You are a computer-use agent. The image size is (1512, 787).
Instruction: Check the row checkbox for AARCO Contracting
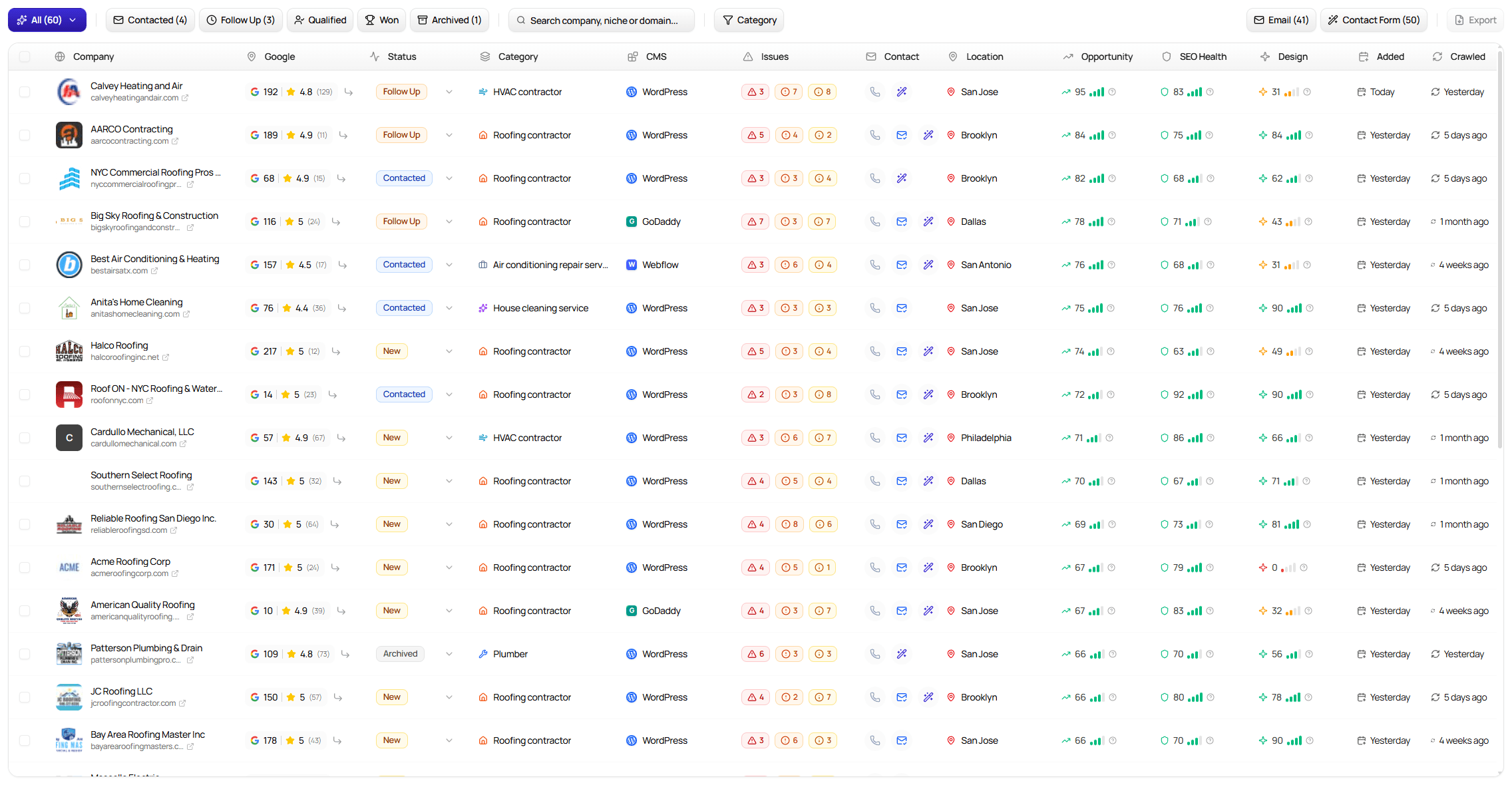pos(25,135)
